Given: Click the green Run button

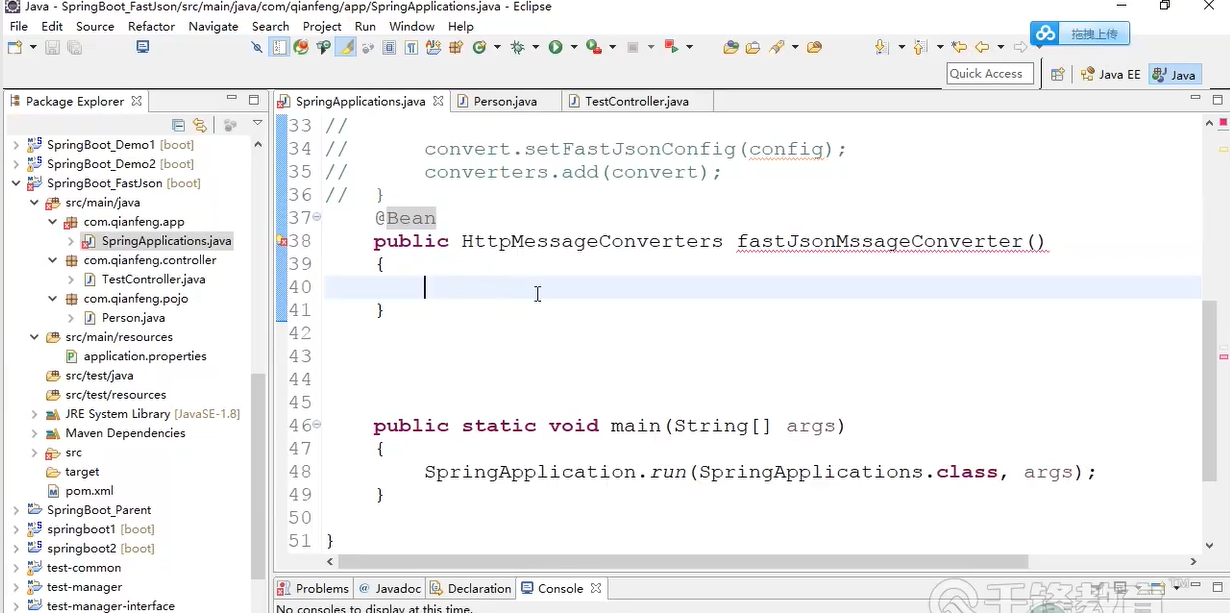Looking at the screenshot, I should click(x=555, y=47).
